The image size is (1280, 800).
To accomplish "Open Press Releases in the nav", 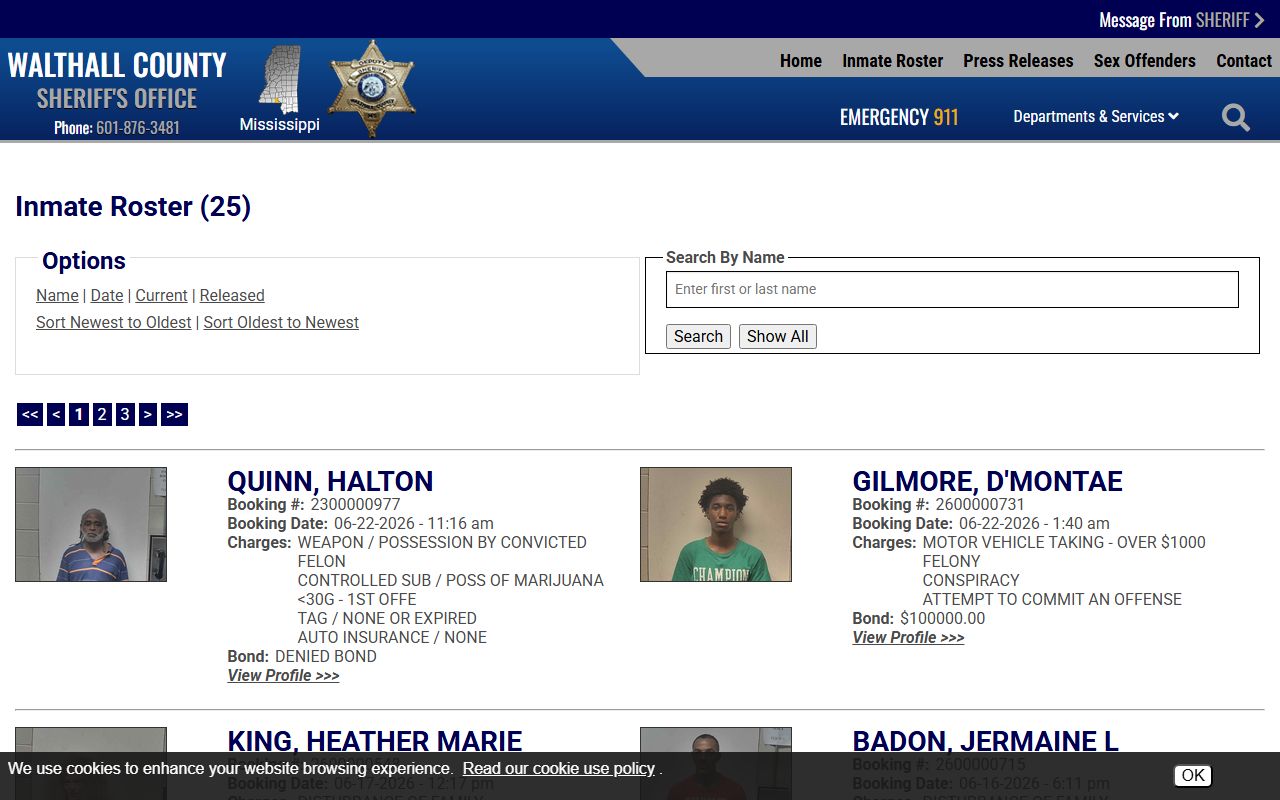I will coord(1018,61).
